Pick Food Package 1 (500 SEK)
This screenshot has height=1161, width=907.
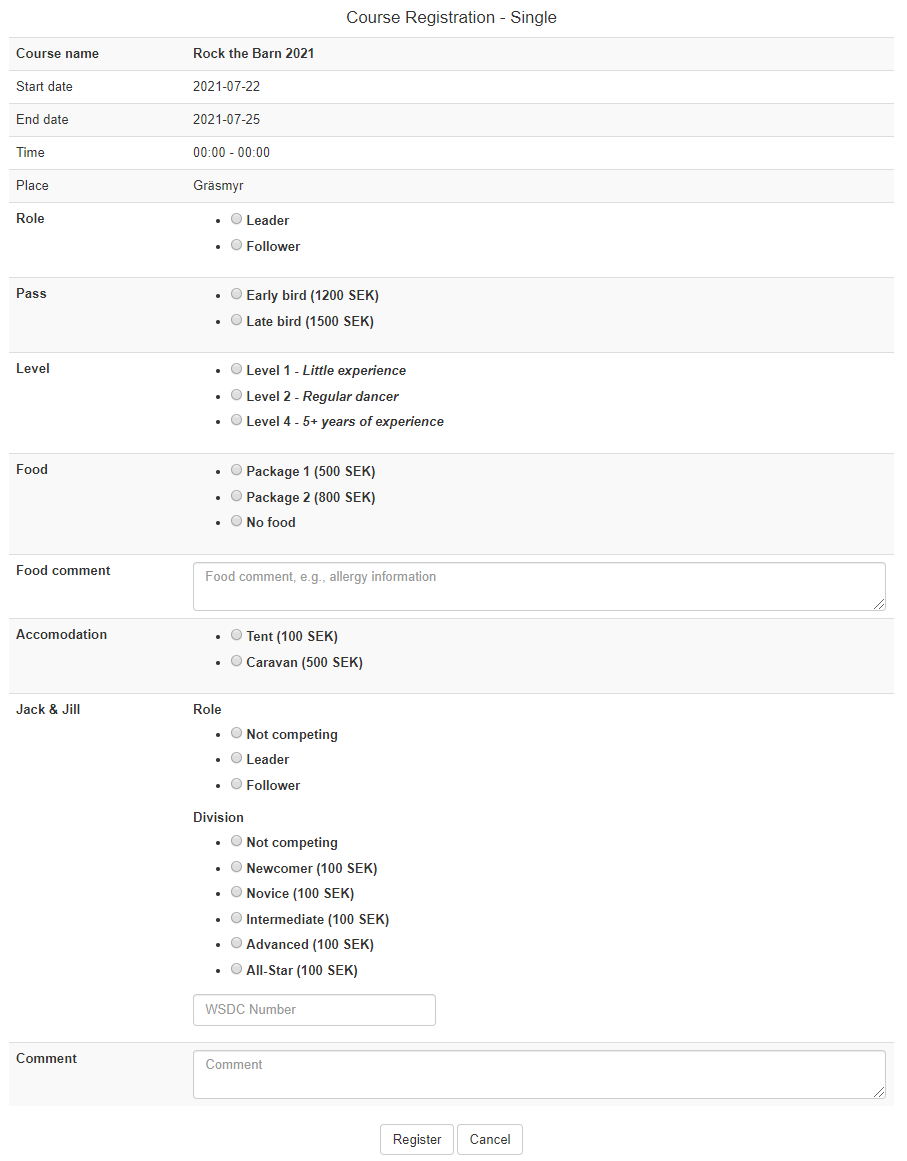pyautogui.click(x=236, y=469)
